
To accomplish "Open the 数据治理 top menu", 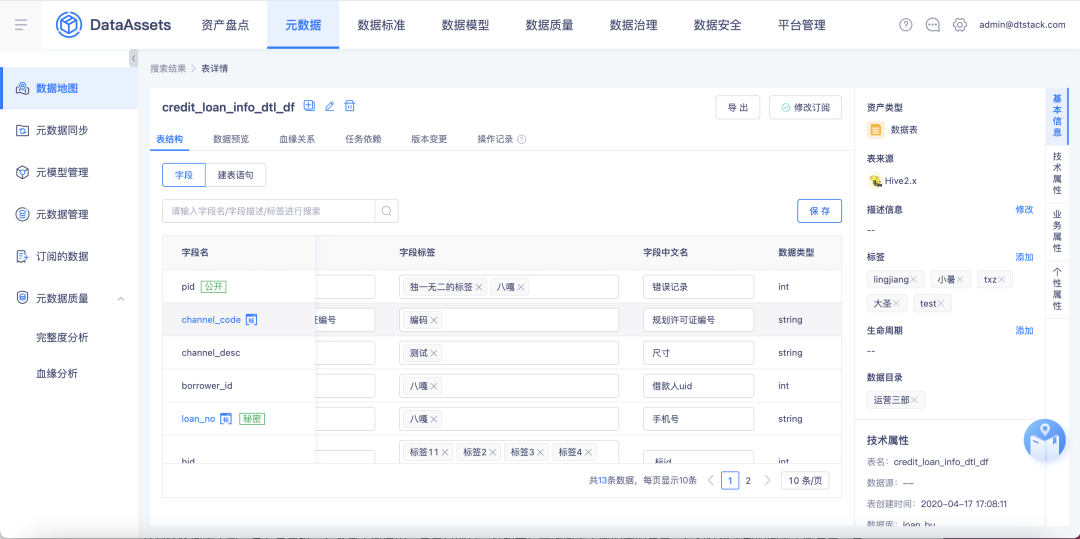I will point(633,25).
